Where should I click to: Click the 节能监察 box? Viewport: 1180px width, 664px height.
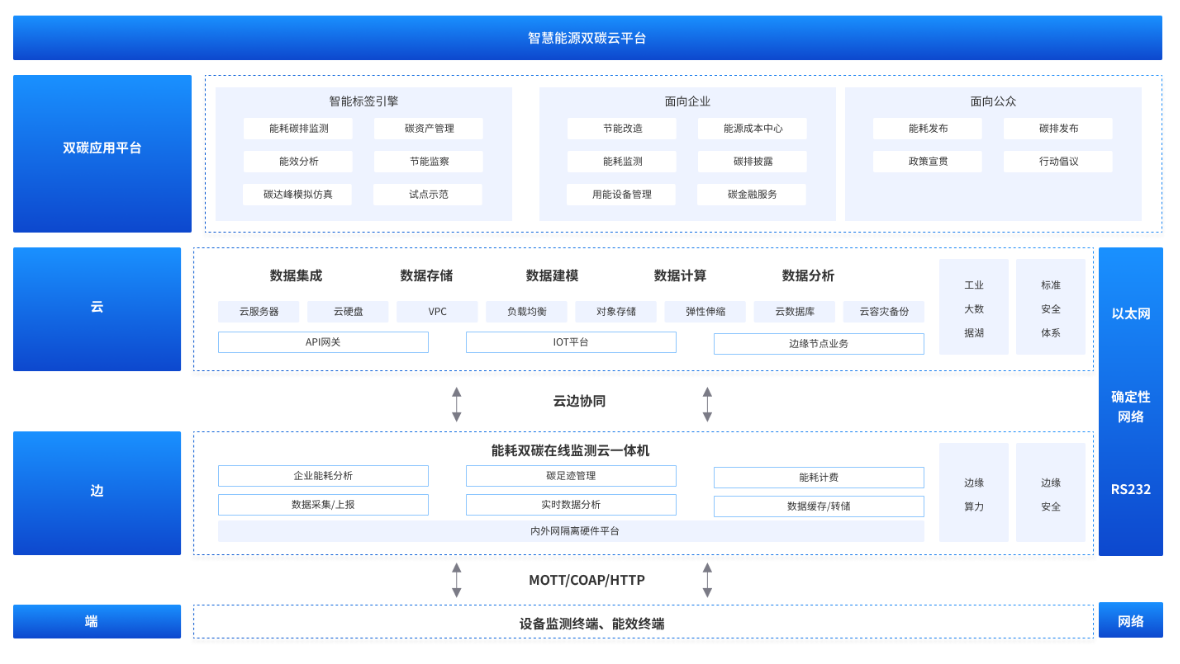point(429,161)
